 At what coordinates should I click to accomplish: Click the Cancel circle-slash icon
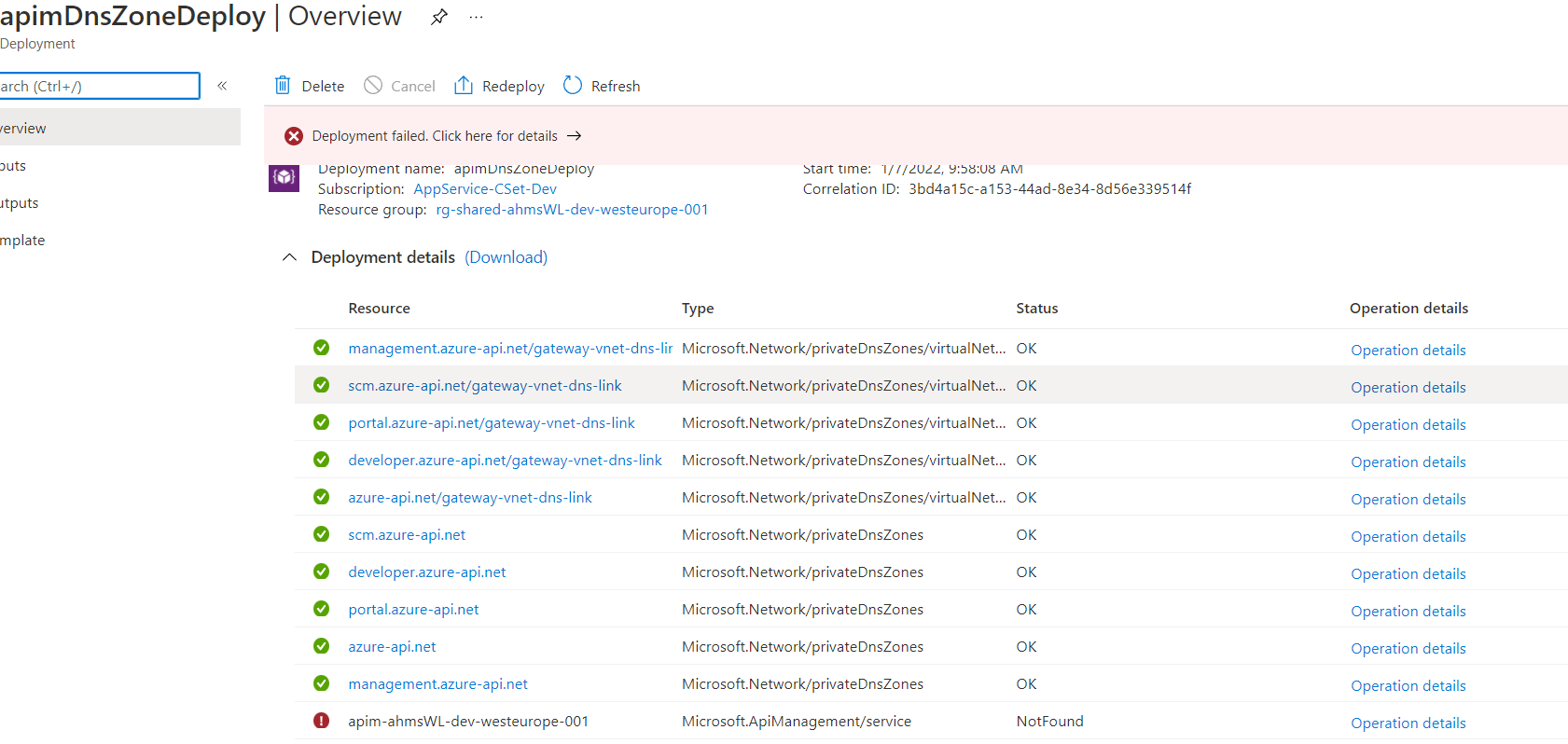[373, 86]
